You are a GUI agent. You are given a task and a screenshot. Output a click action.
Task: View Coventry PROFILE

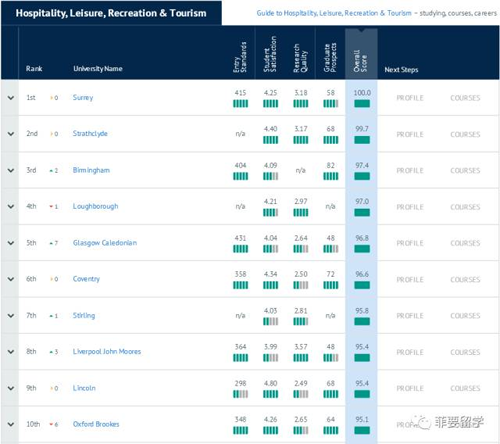[410, 280]
